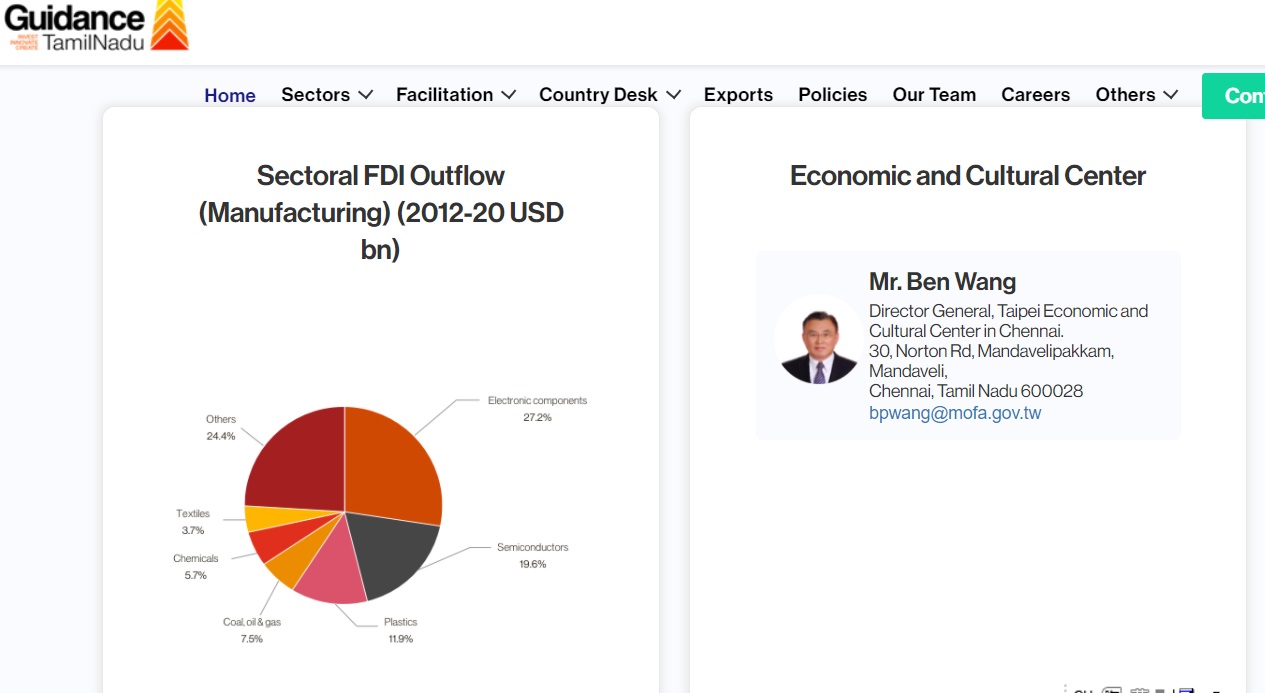The image size is (1265, 693).
Task: Open the Others dropdown menu
Action: (x=1137, y=95)
